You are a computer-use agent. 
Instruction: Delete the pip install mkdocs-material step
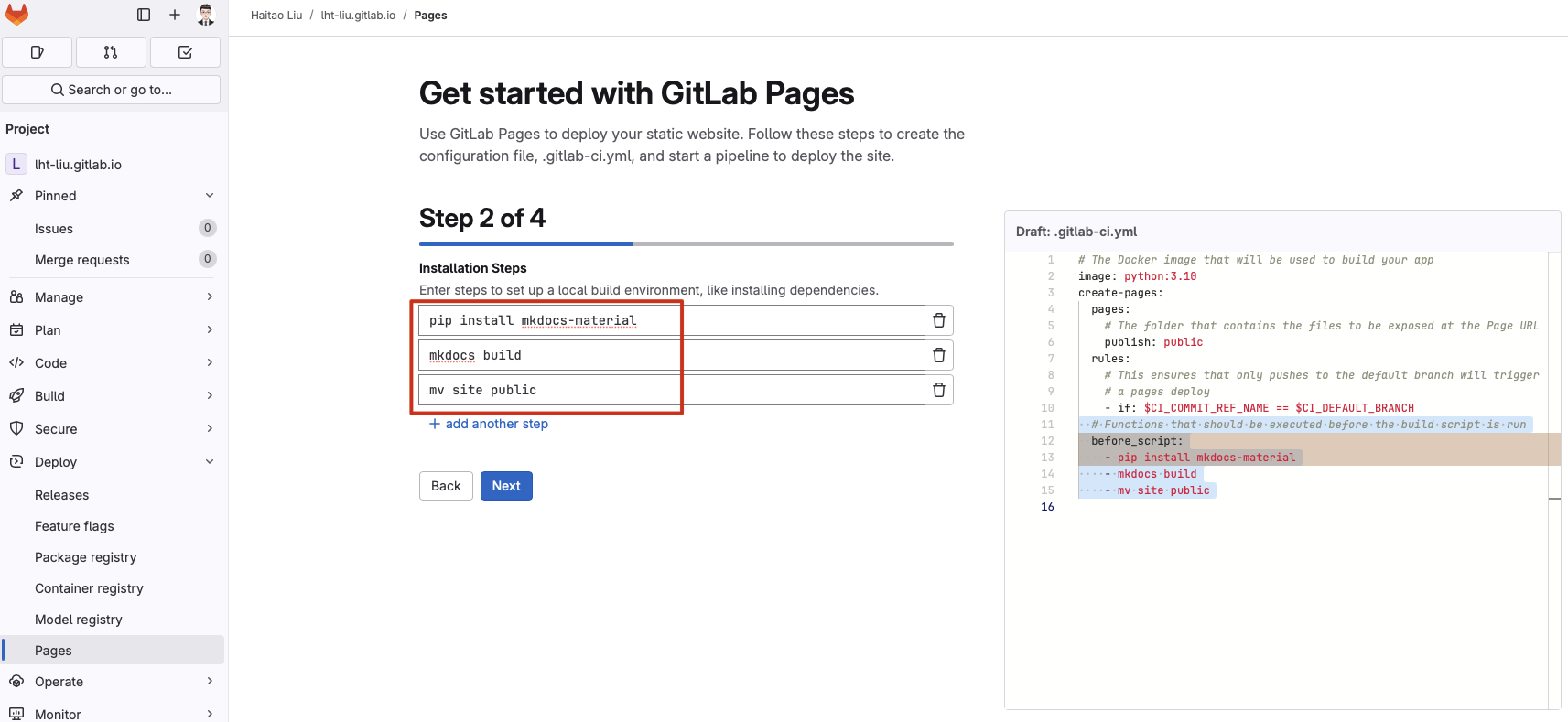click(939, 320)
